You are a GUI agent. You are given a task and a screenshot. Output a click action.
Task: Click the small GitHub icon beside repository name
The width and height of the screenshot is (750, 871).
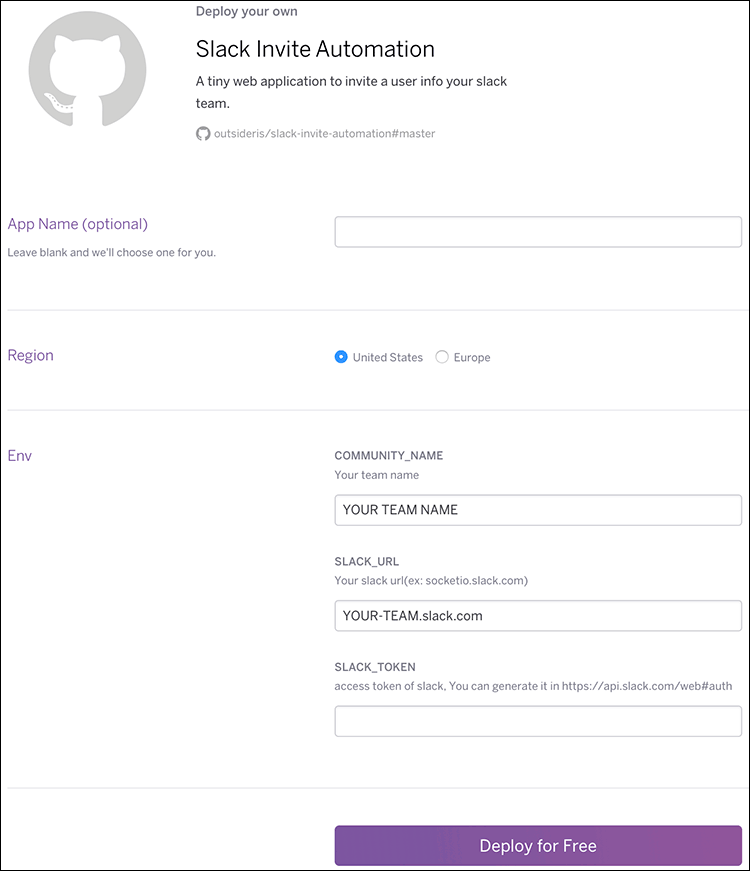click(x=203, y=133)
